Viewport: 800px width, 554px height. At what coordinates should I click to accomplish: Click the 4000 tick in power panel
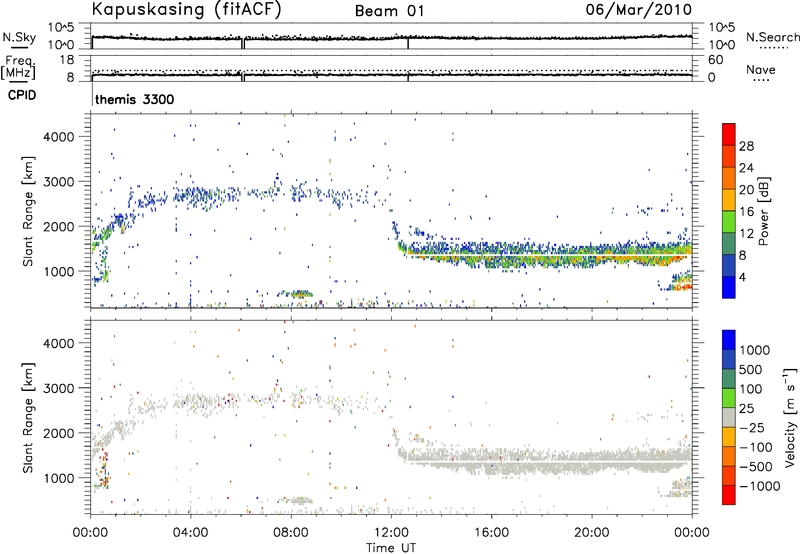click(x=59, y=137)
